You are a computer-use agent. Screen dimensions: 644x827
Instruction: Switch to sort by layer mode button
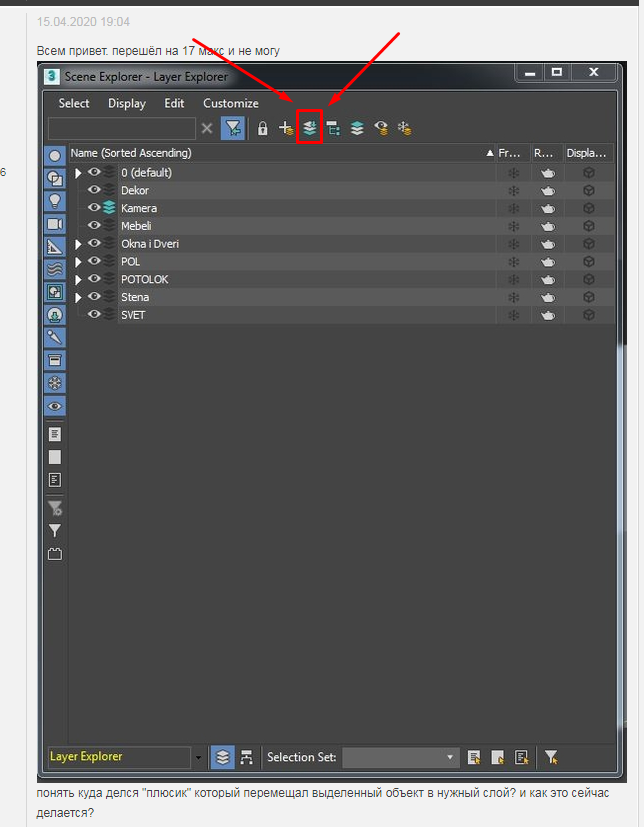tap(223, 757)
